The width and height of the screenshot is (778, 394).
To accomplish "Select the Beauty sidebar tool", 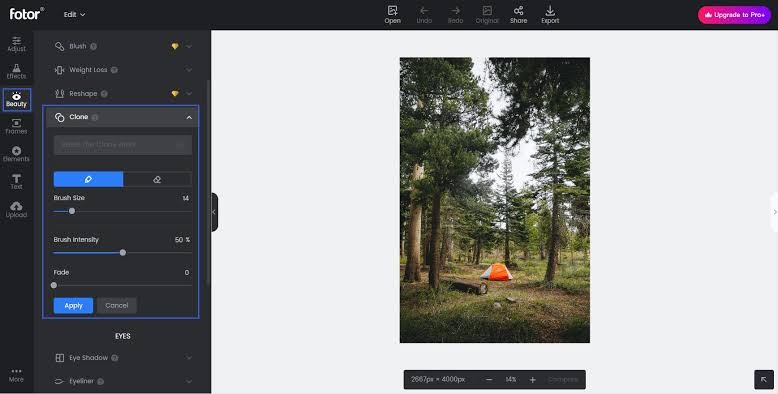I will [x=16, y=100].
